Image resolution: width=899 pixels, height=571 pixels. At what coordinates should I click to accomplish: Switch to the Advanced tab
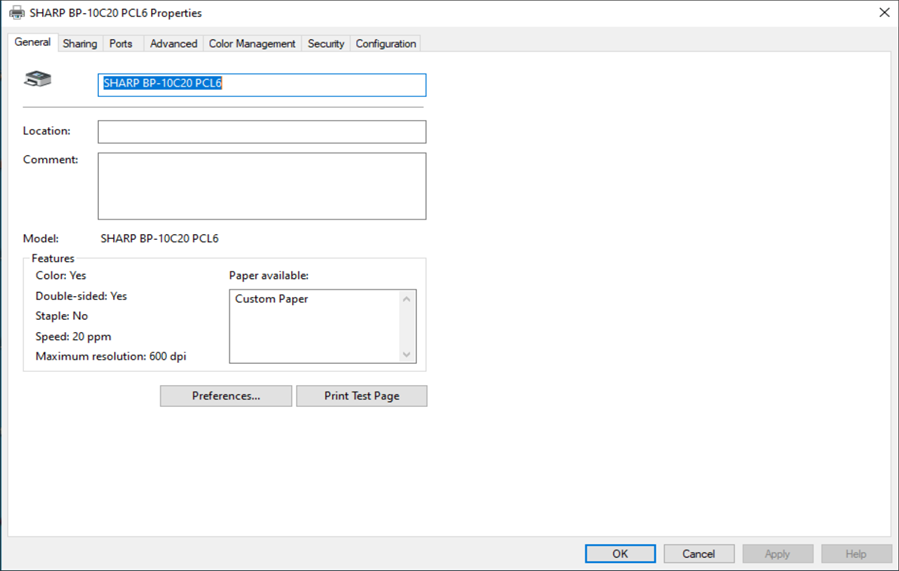[173, 44]
